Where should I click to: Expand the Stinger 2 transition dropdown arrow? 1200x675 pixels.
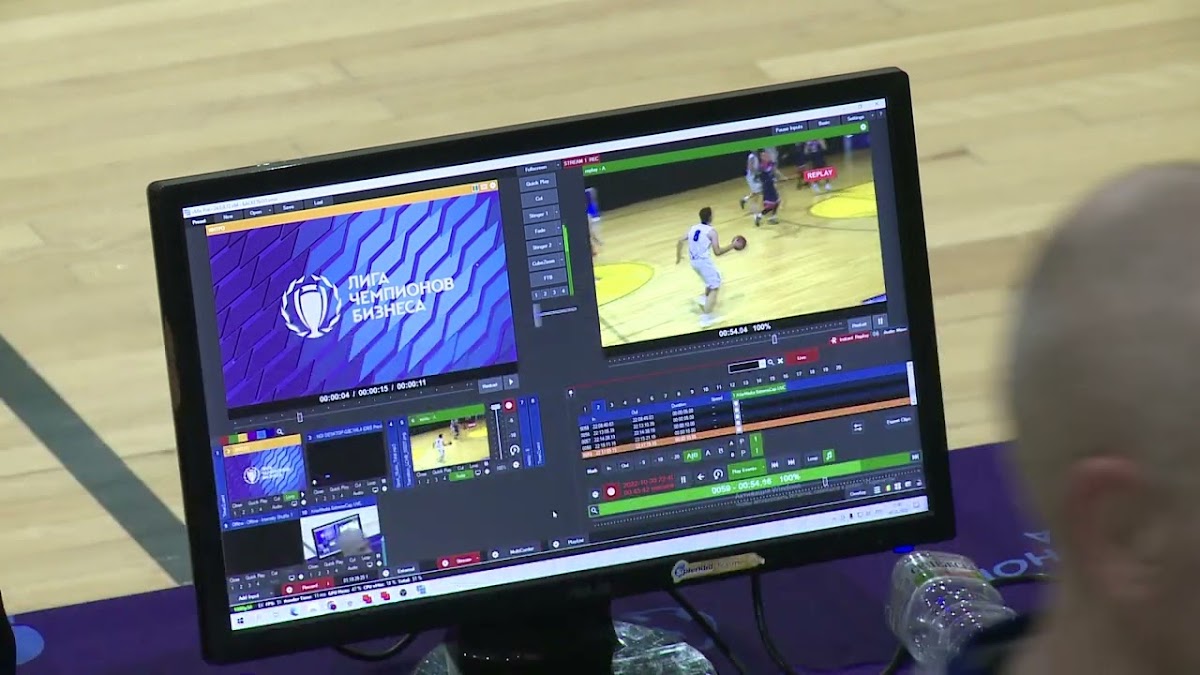(558, 245)
